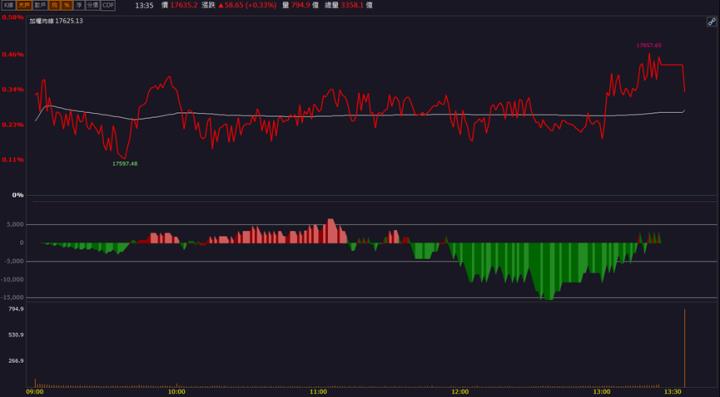The width and height of the screenshot is (720, 397).
Task: Toggle the 均 average line button
Action: click(x=55, y=6)
